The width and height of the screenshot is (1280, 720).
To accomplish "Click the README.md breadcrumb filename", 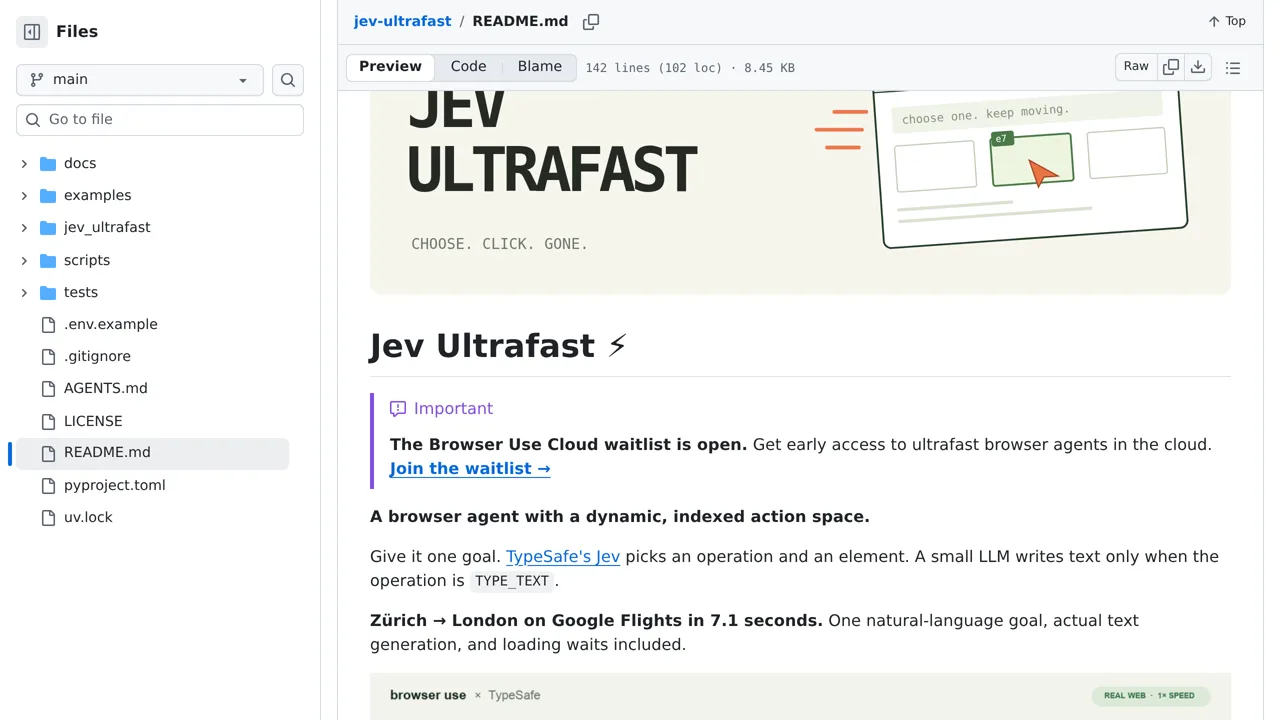I will (x=520, y=21).
